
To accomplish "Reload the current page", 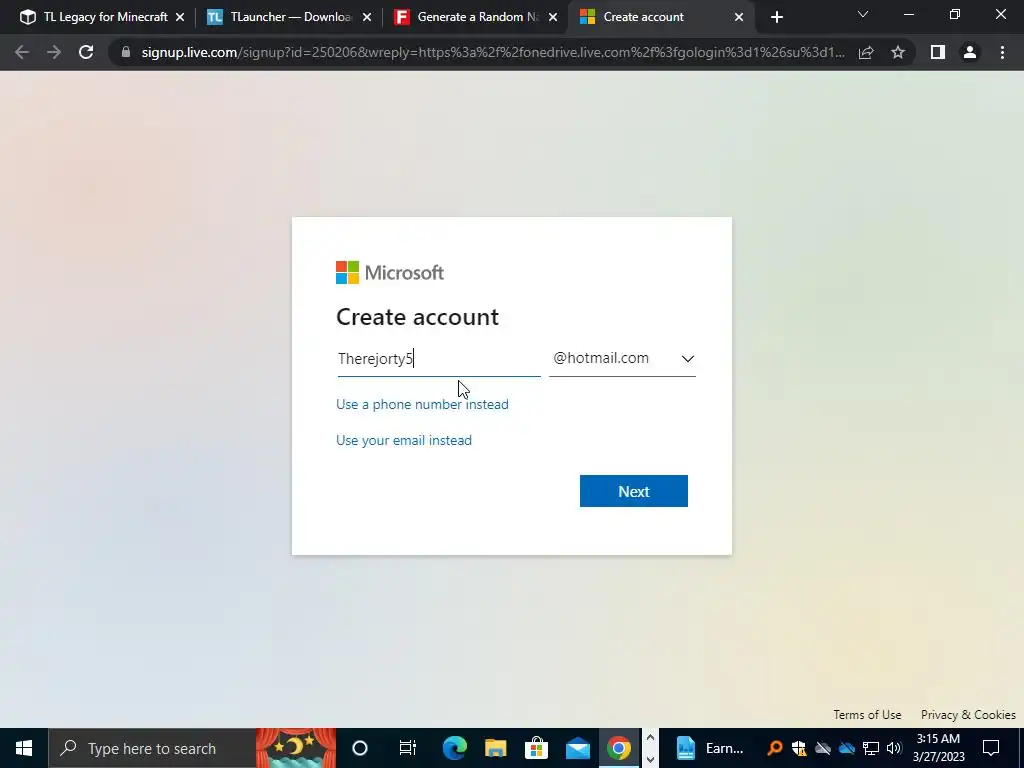I will (86, 52).
